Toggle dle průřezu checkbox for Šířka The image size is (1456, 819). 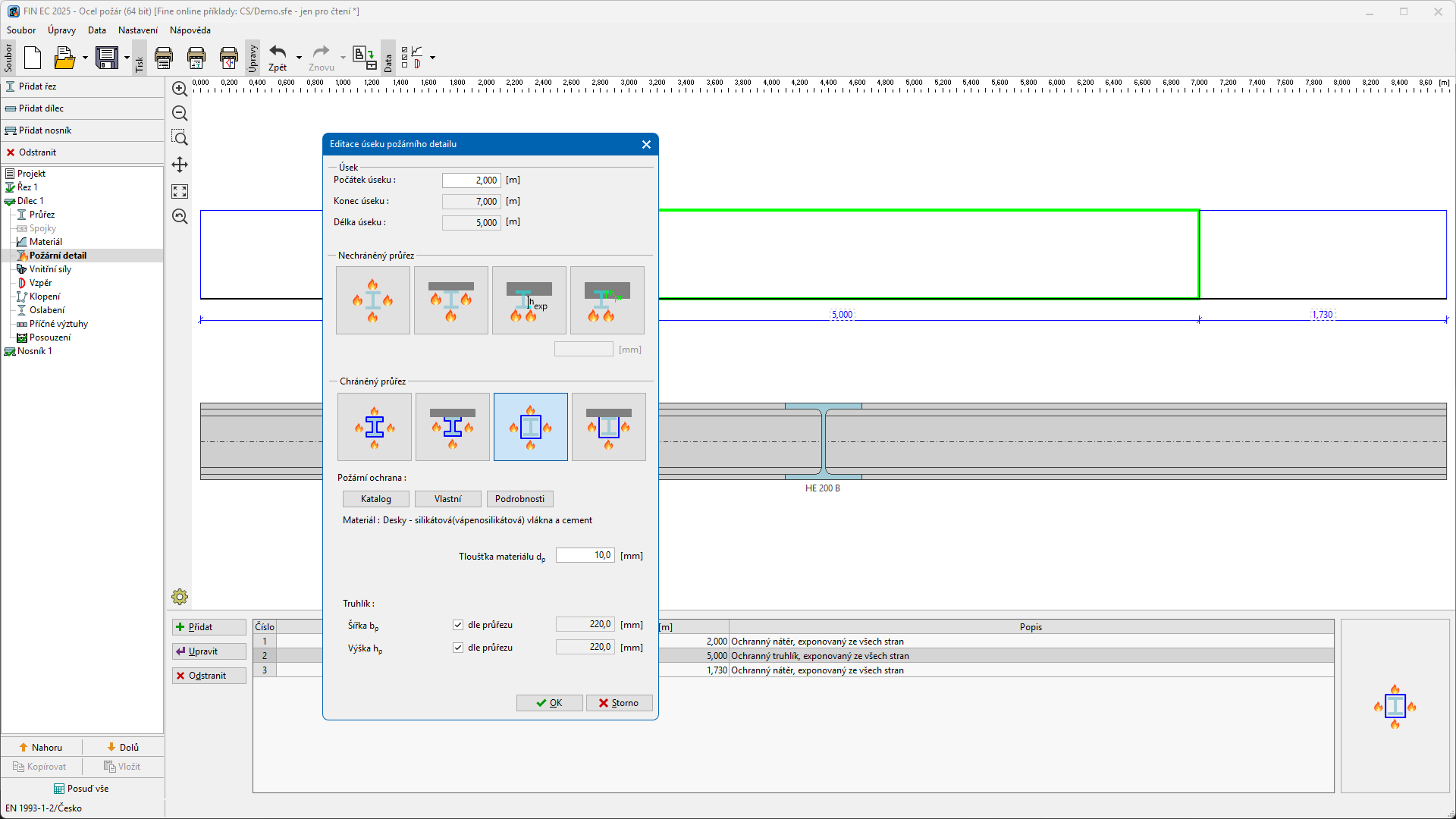(x=458, y=625)
